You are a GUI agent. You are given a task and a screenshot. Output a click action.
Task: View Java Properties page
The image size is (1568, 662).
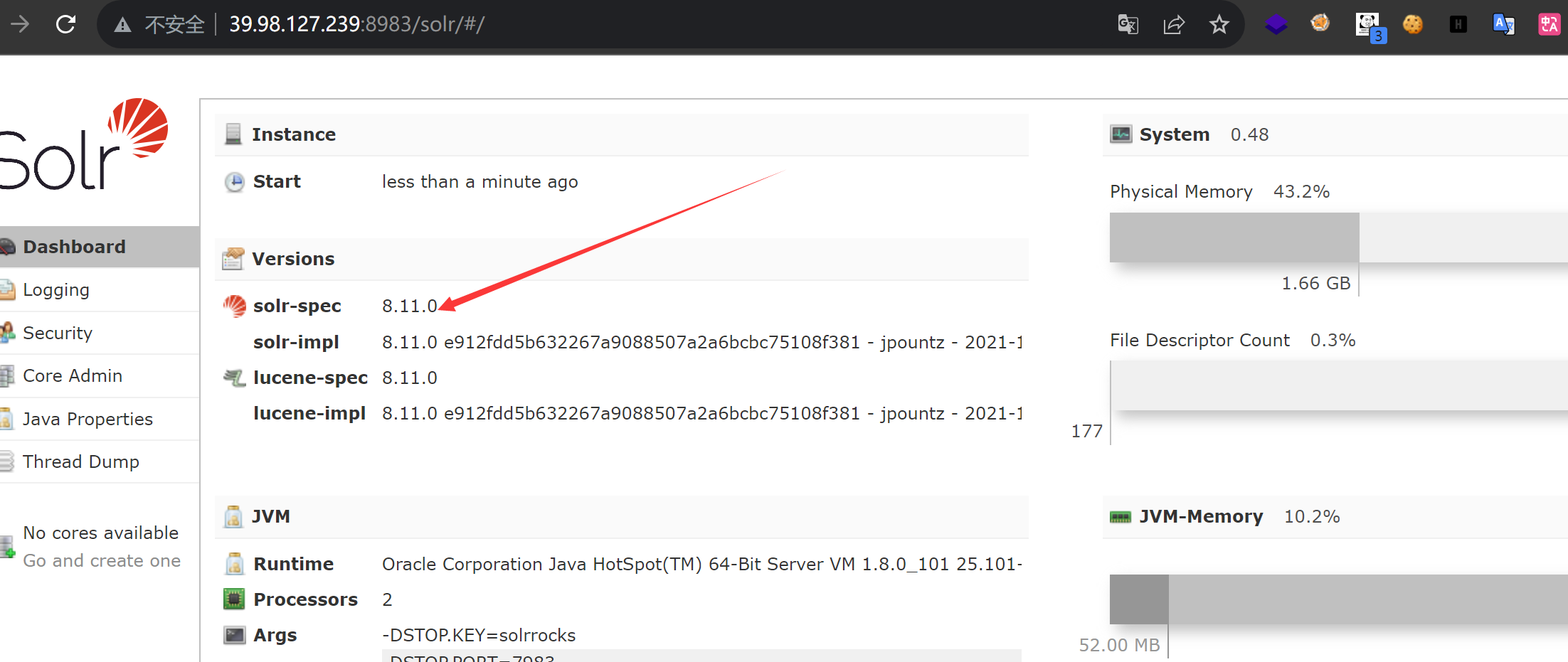88,419
